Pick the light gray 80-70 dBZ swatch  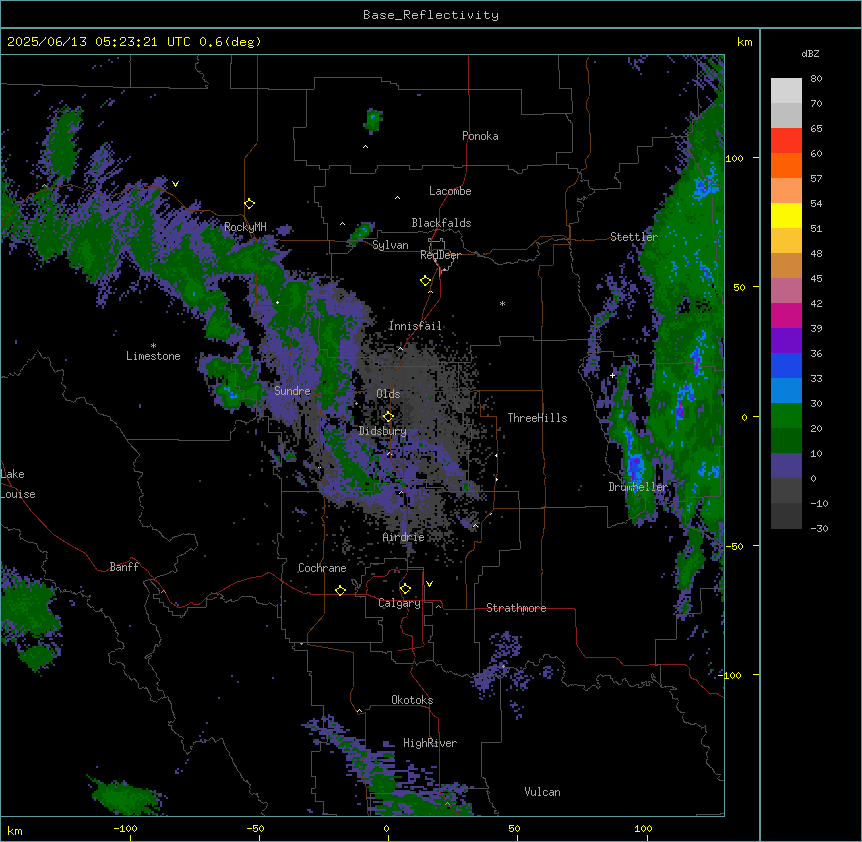click(x=786, y=91)
